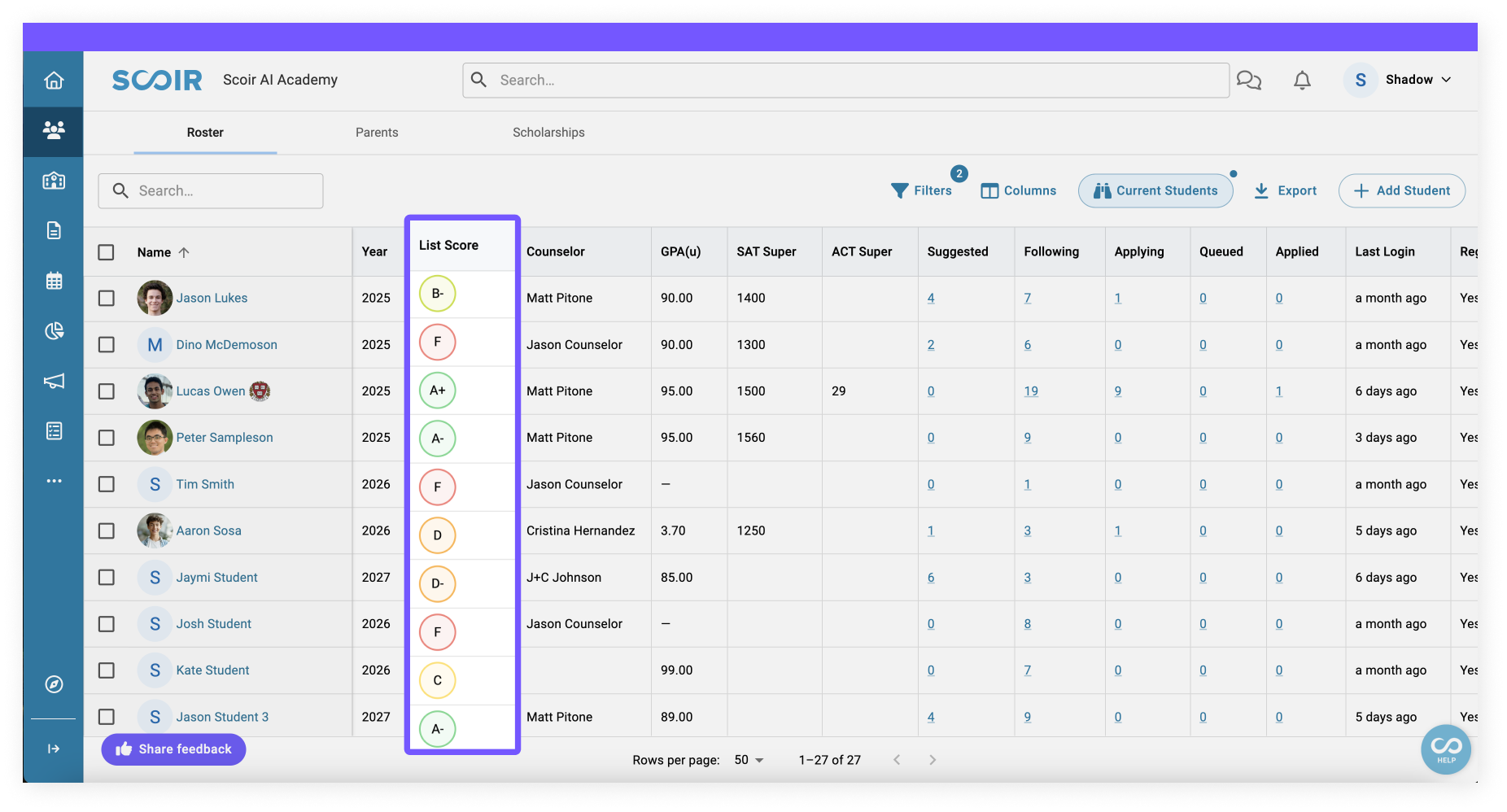The image size is (1507, 812).
Task: Click the Add Student button
Action: pyautogui.click(x=1401, y=190)
